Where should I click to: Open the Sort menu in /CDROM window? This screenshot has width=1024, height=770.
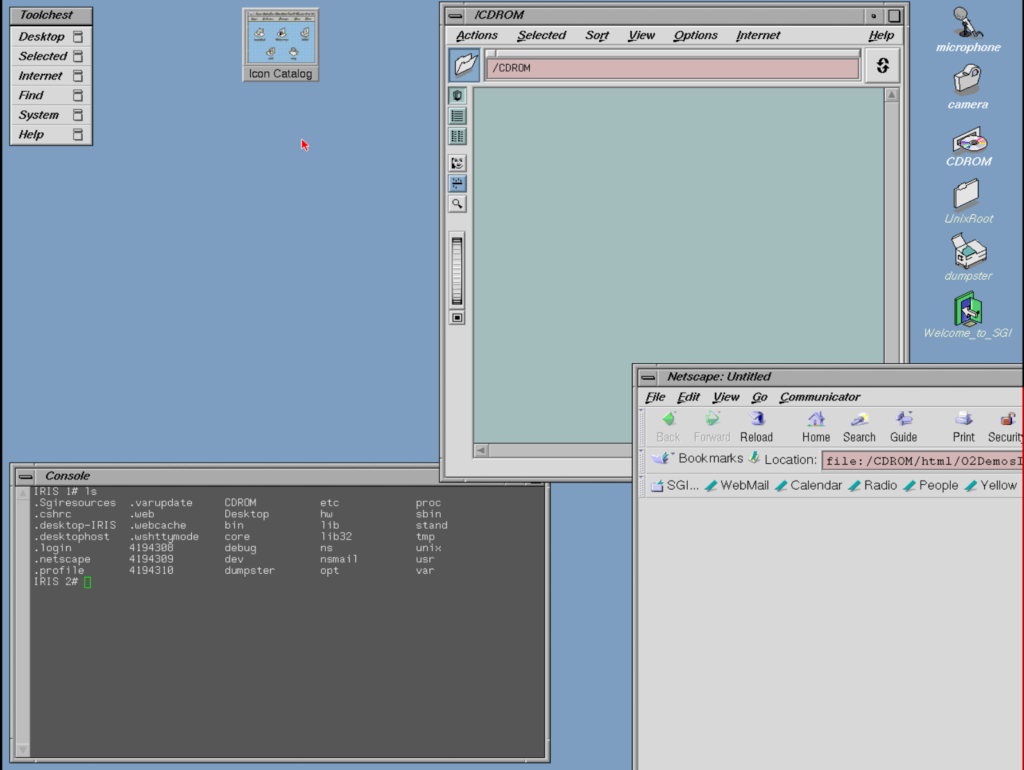coord(597,35)
